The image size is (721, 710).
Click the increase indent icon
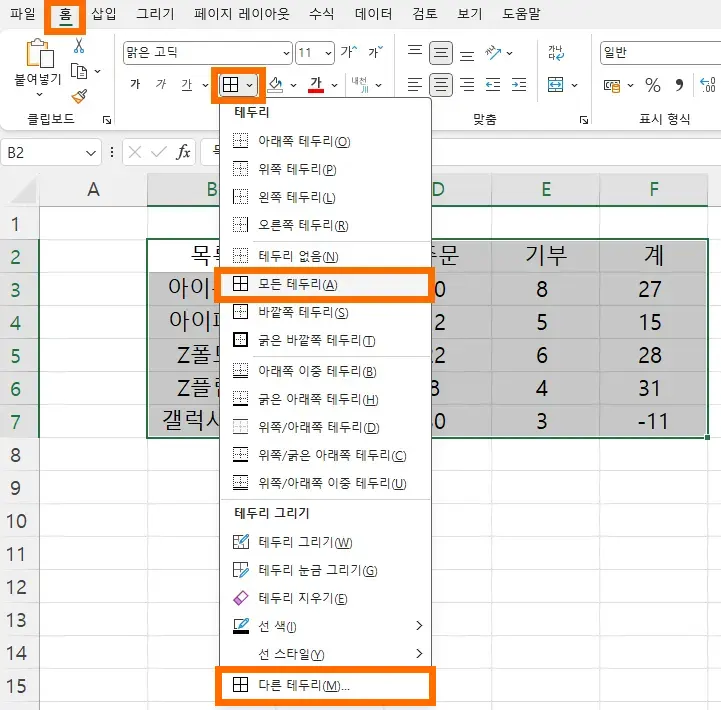coord(519,85)
